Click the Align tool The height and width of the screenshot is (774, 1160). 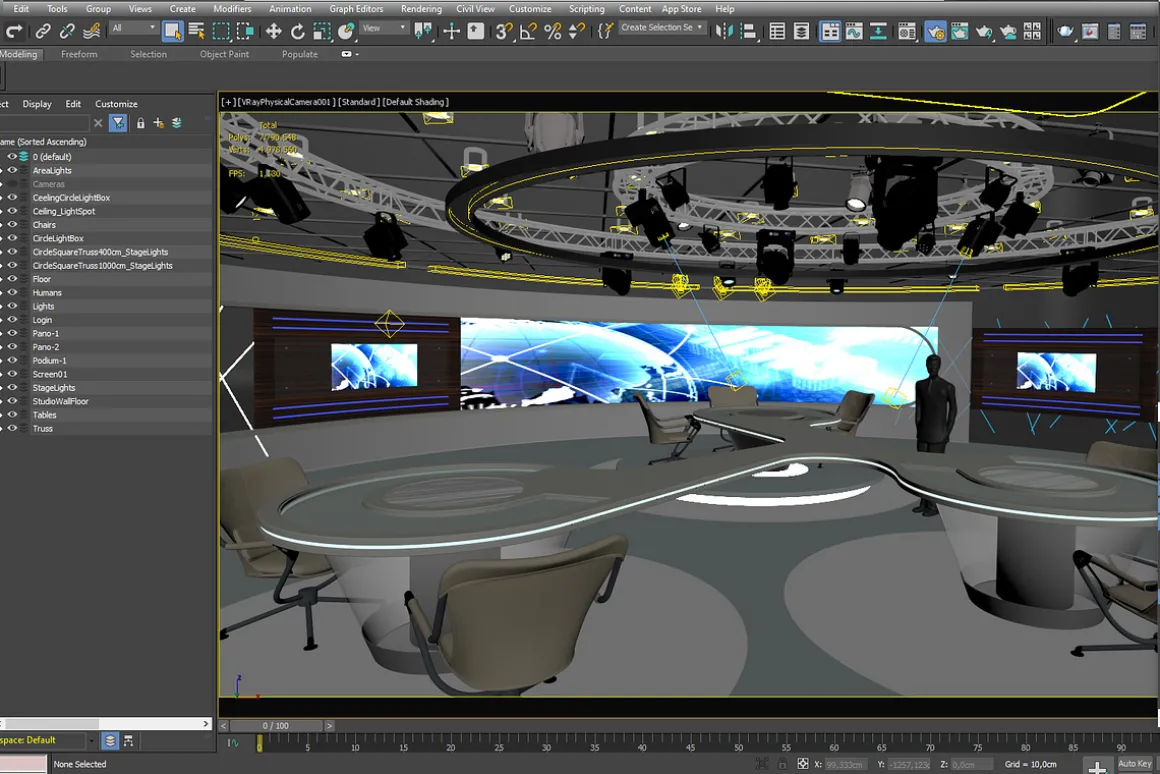click(x=749, y=31)
